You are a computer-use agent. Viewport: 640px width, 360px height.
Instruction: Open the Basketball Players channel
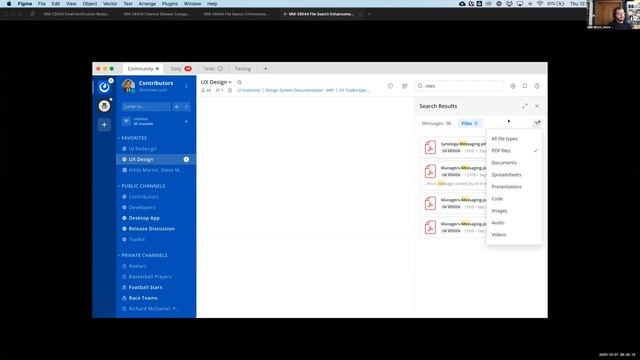coord(150,277)
